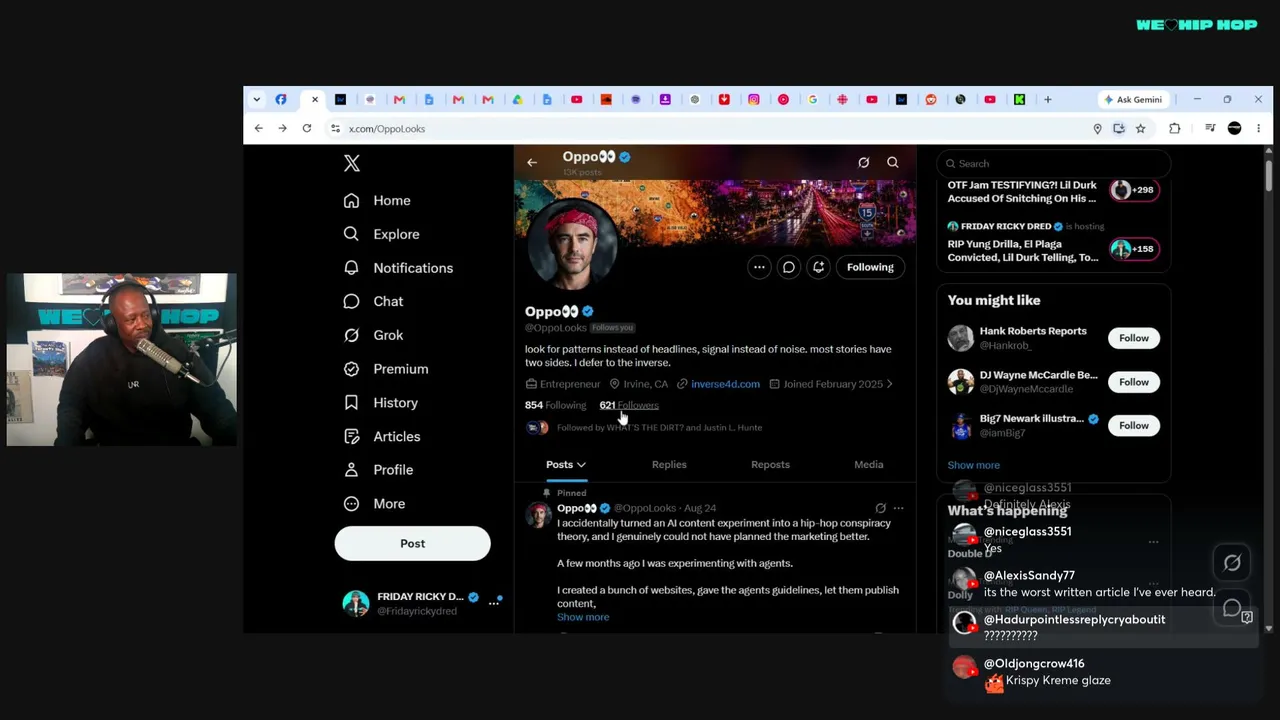1280x720 pixels.
Task: Switch to the Media tab
Action: coord(869,464)
